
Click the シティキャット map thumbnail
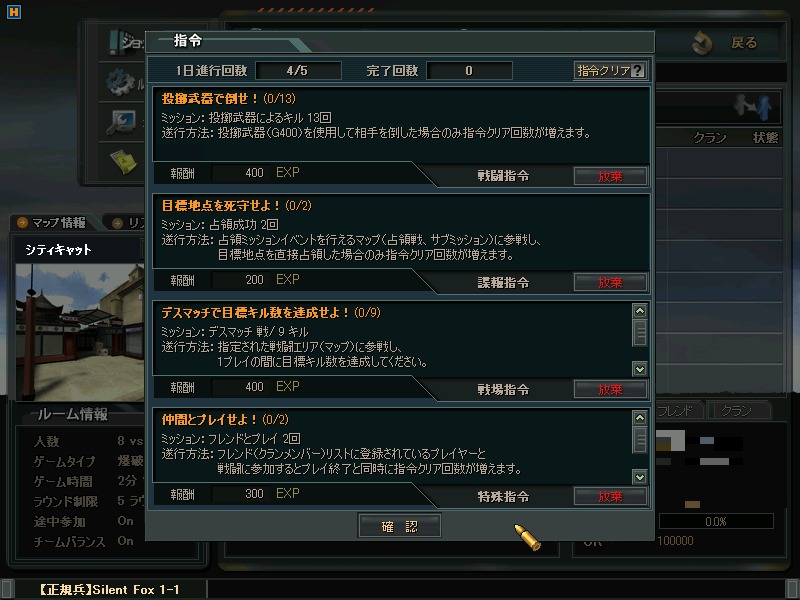tap(80, 332)
